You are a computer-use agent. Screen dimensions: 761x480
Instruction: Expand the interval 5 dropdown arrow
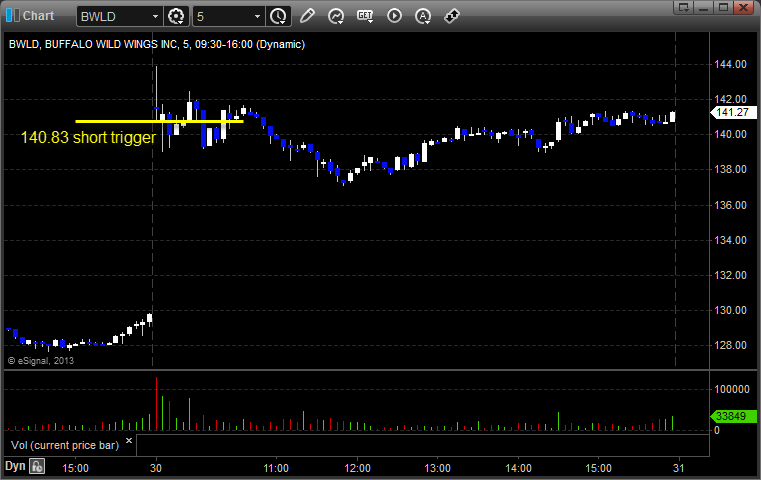(x=258, y=17)
